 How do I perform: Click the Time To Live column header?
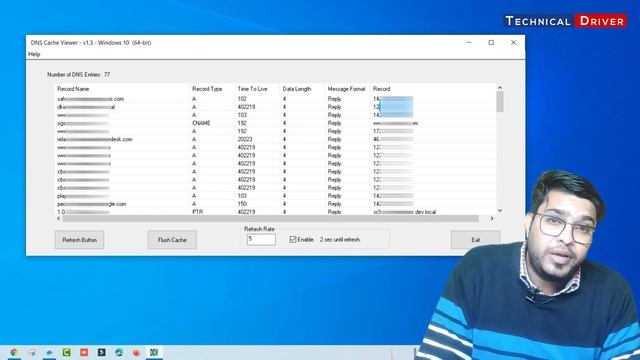pyautogui.click(x=252, y=89)
